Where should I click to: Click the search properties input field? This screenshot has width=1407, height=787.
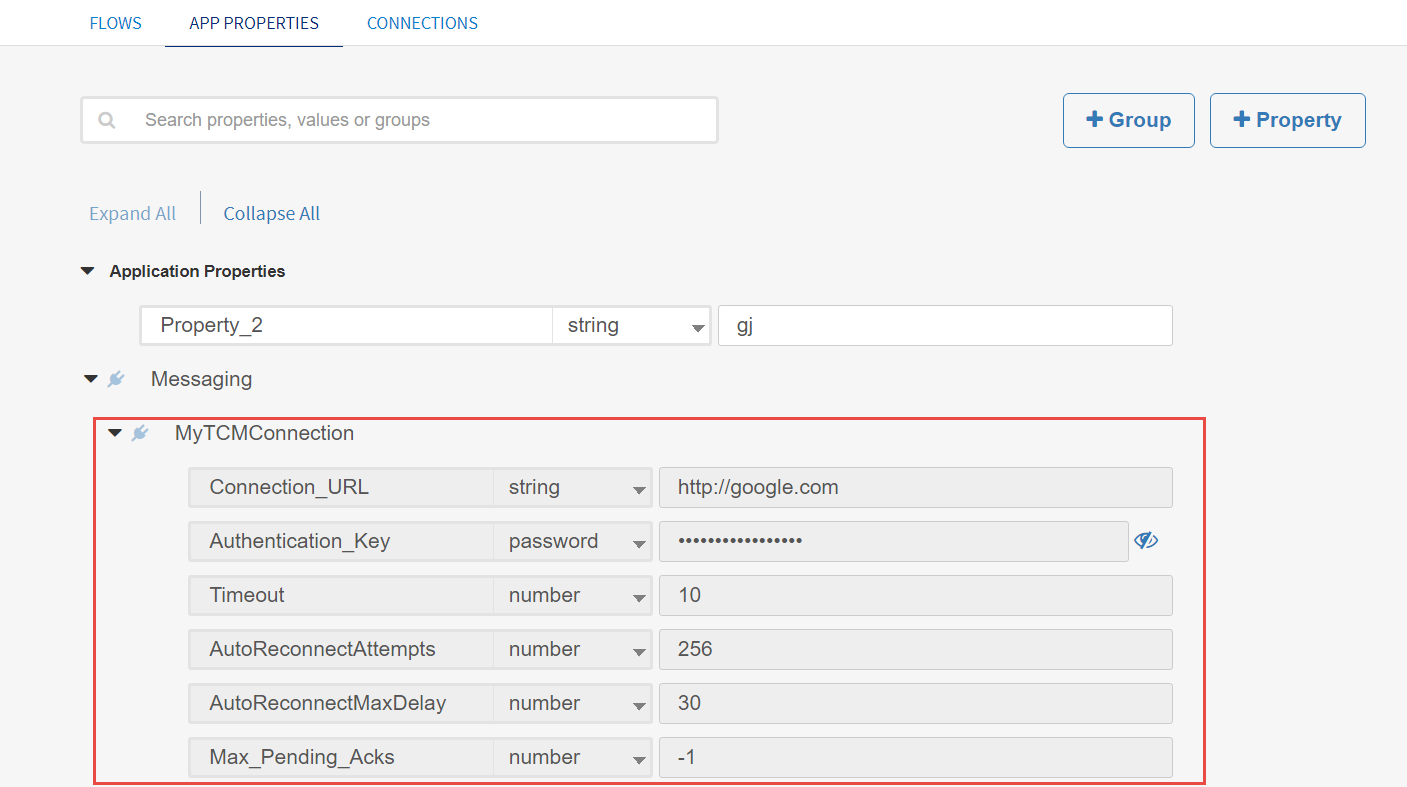coord(420,120)
